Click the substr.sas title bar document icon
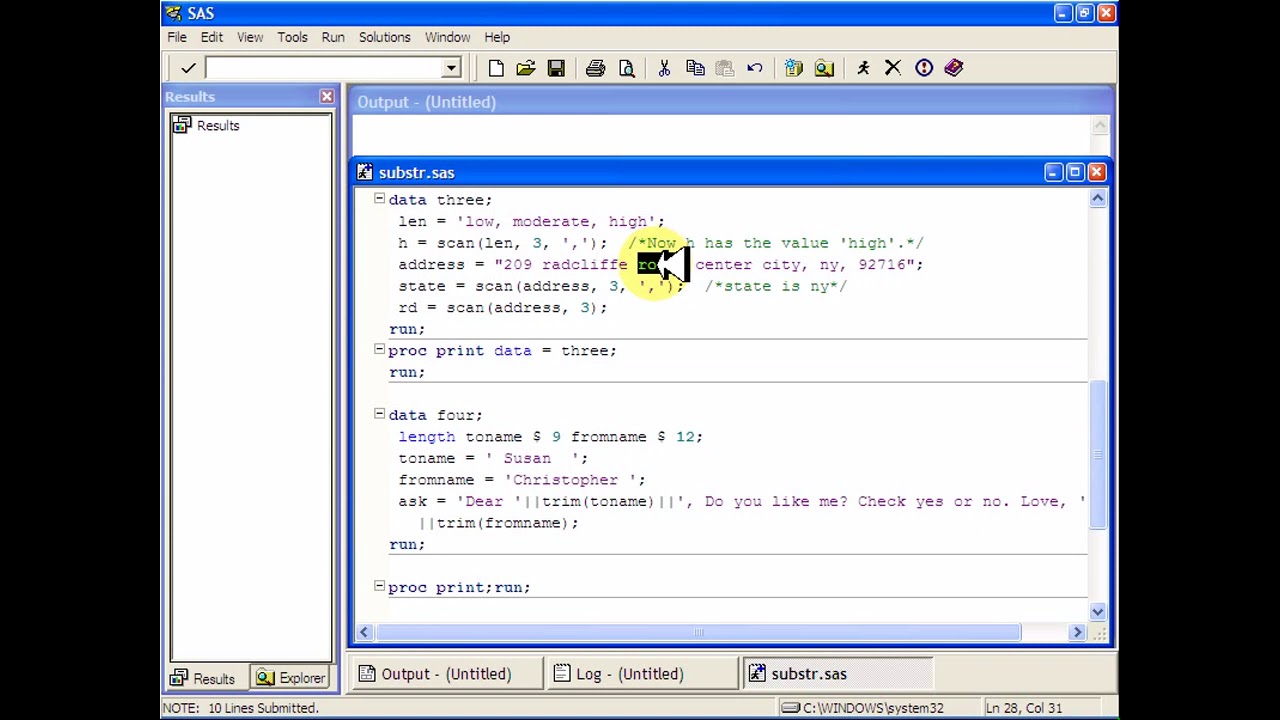The image size is (1280, 720). (x=365, y=172)
